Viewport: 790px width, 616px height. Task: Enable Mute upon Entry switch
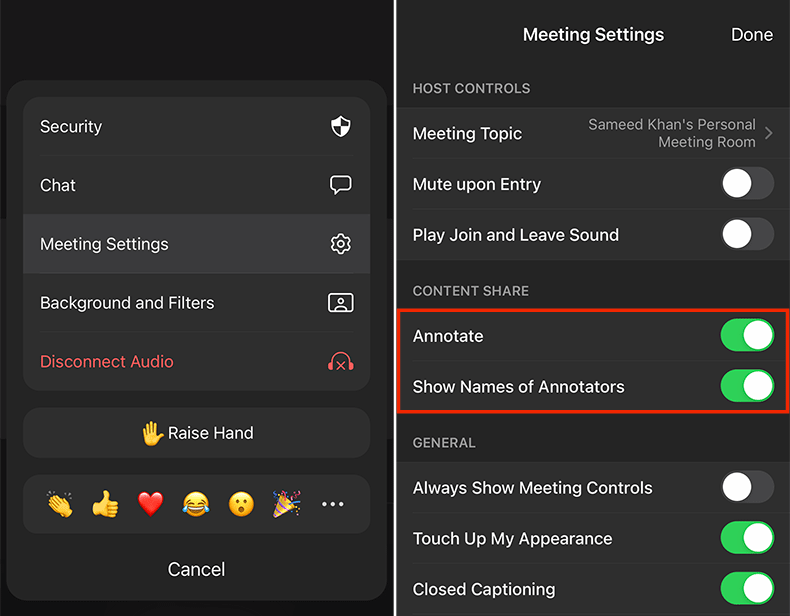point(747,184)
